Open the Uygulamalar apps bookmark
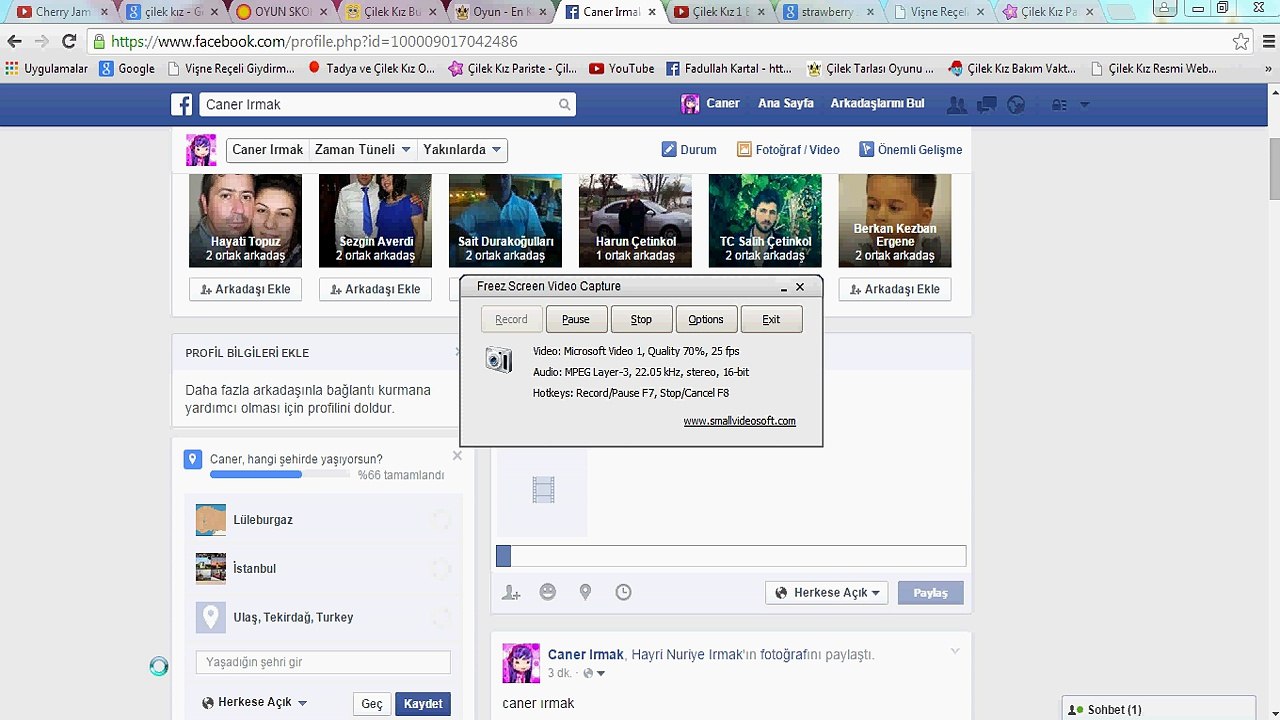 click(46, 69)
